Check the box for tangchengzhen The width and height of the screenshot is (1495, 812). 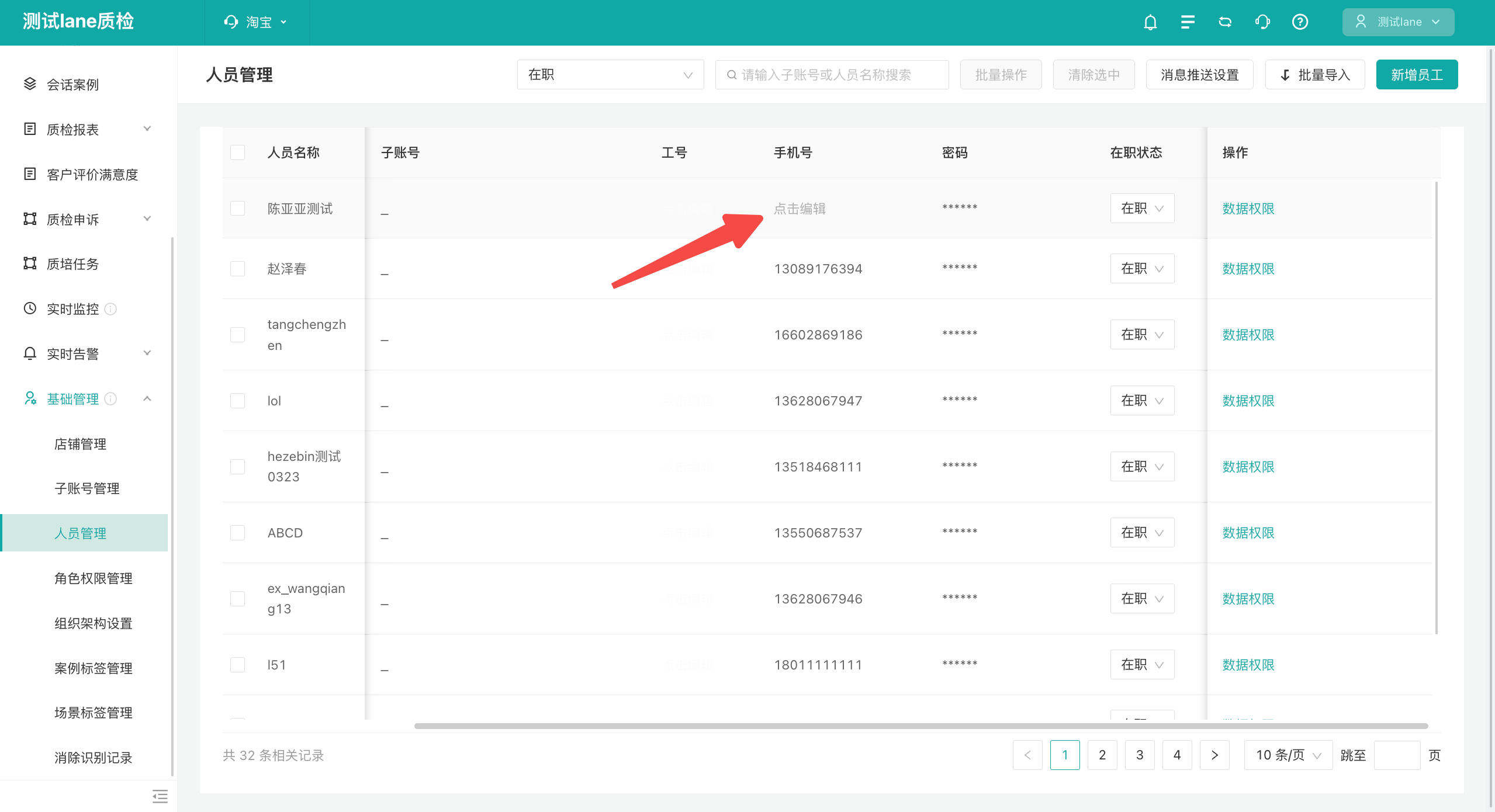(237, 334)
